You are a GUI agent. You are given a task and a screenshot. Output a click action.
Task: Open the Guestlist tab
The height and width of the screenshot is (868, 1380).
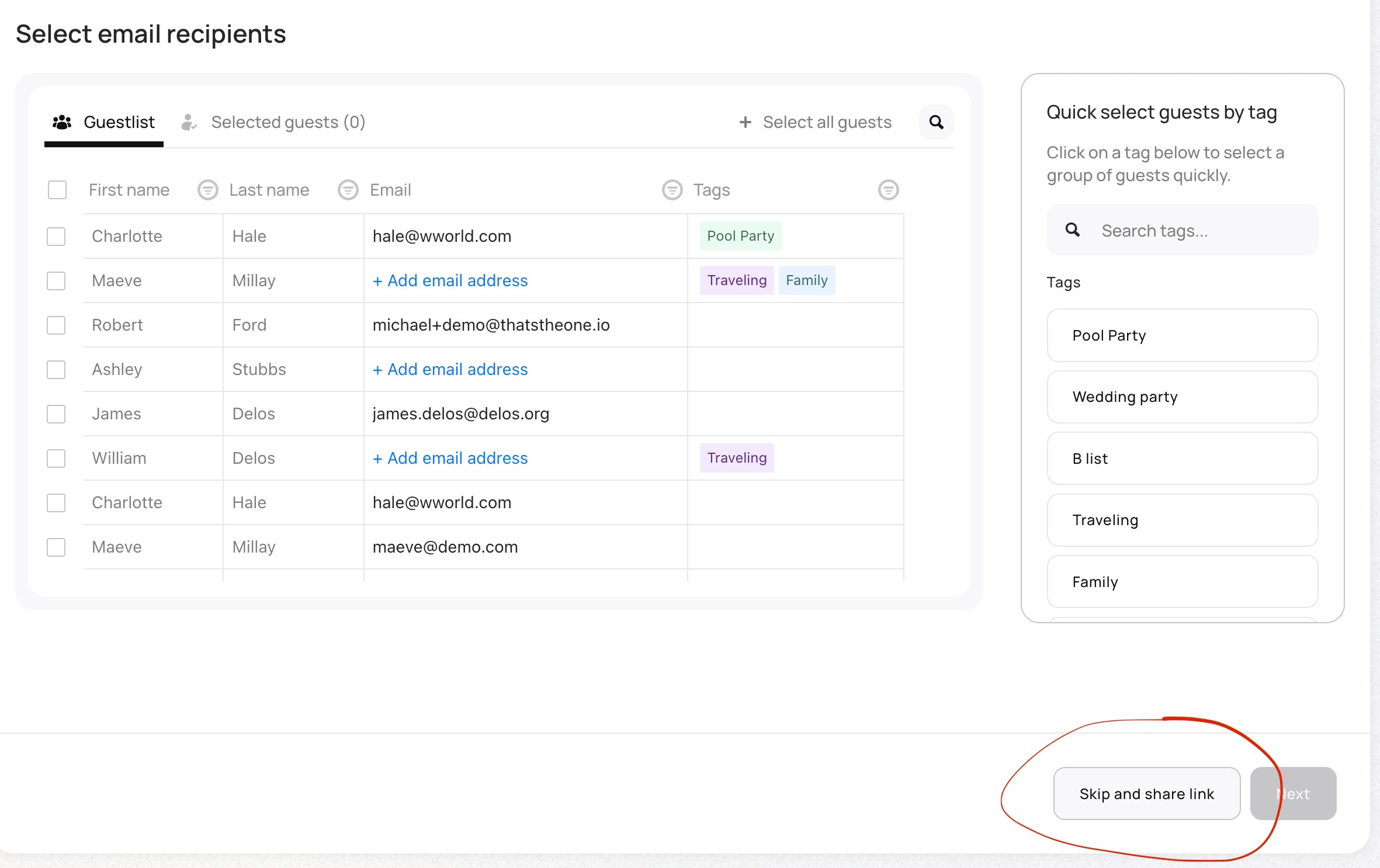tap(119, 122)
